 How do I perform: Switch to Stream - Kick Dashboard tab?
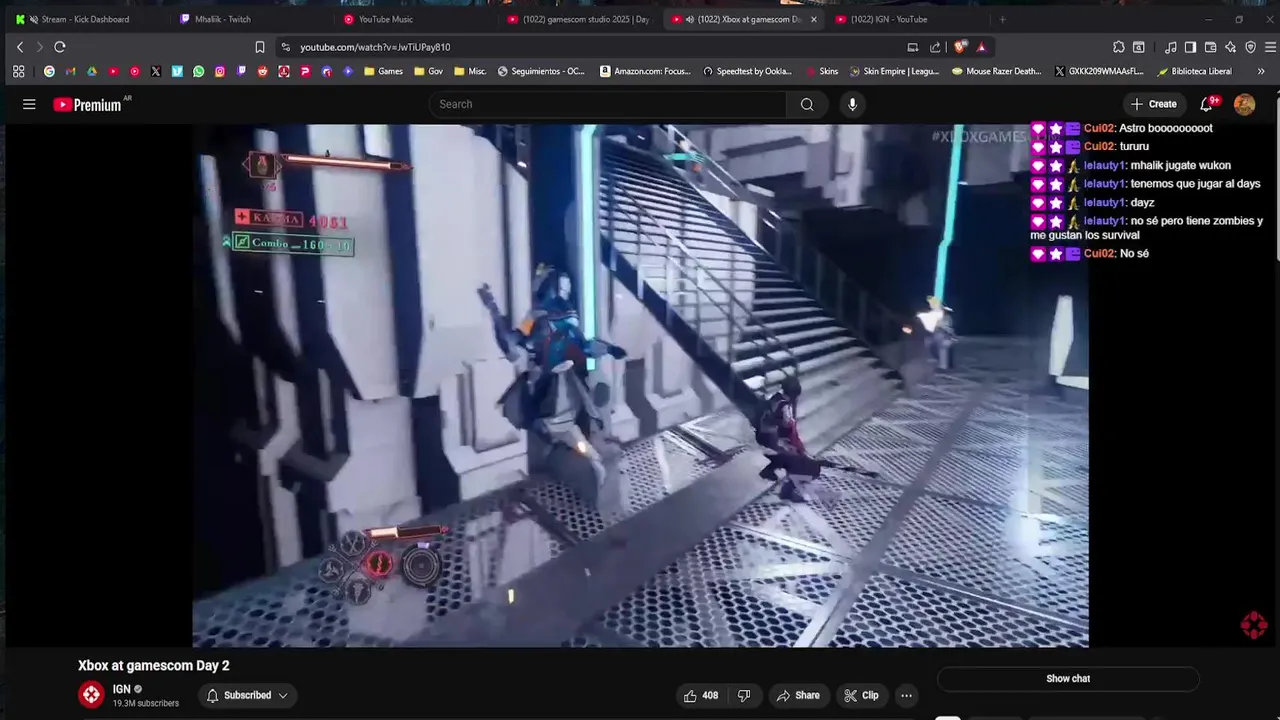tap(86, 19)
